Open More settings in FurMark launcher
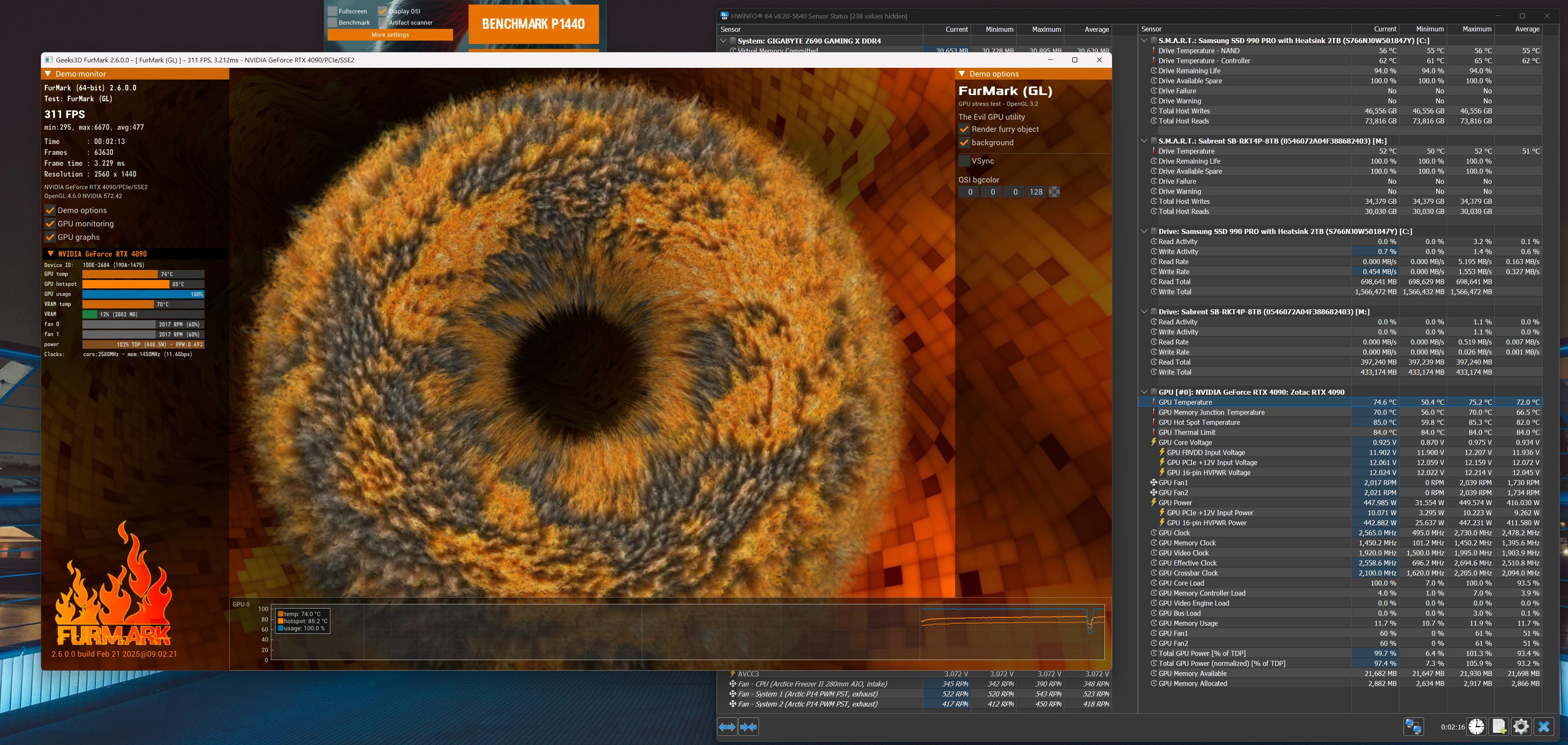This screenshot has height=745, width=1568. click(x=390, y=35)
